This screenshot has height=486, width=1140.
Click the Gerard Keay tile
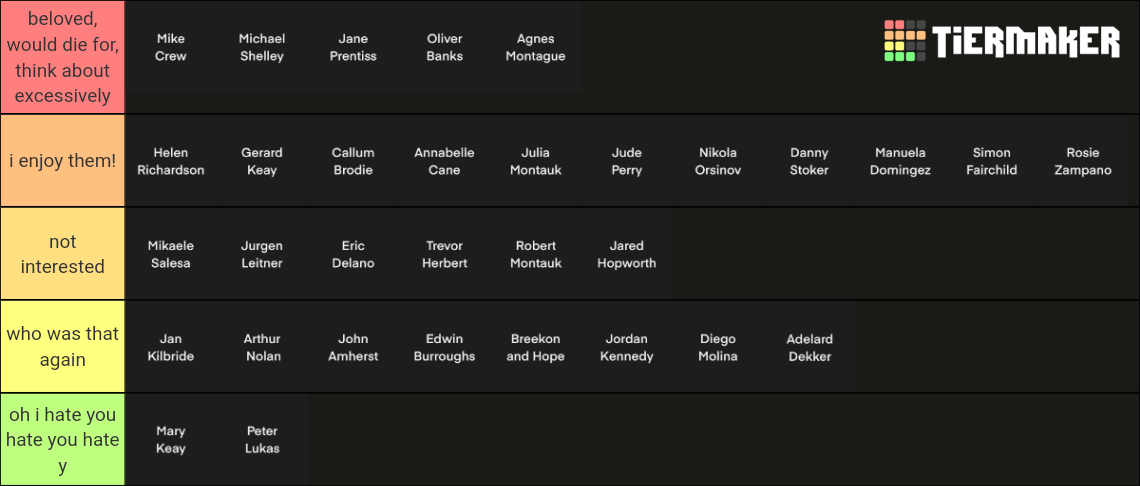tap(262, 161)
